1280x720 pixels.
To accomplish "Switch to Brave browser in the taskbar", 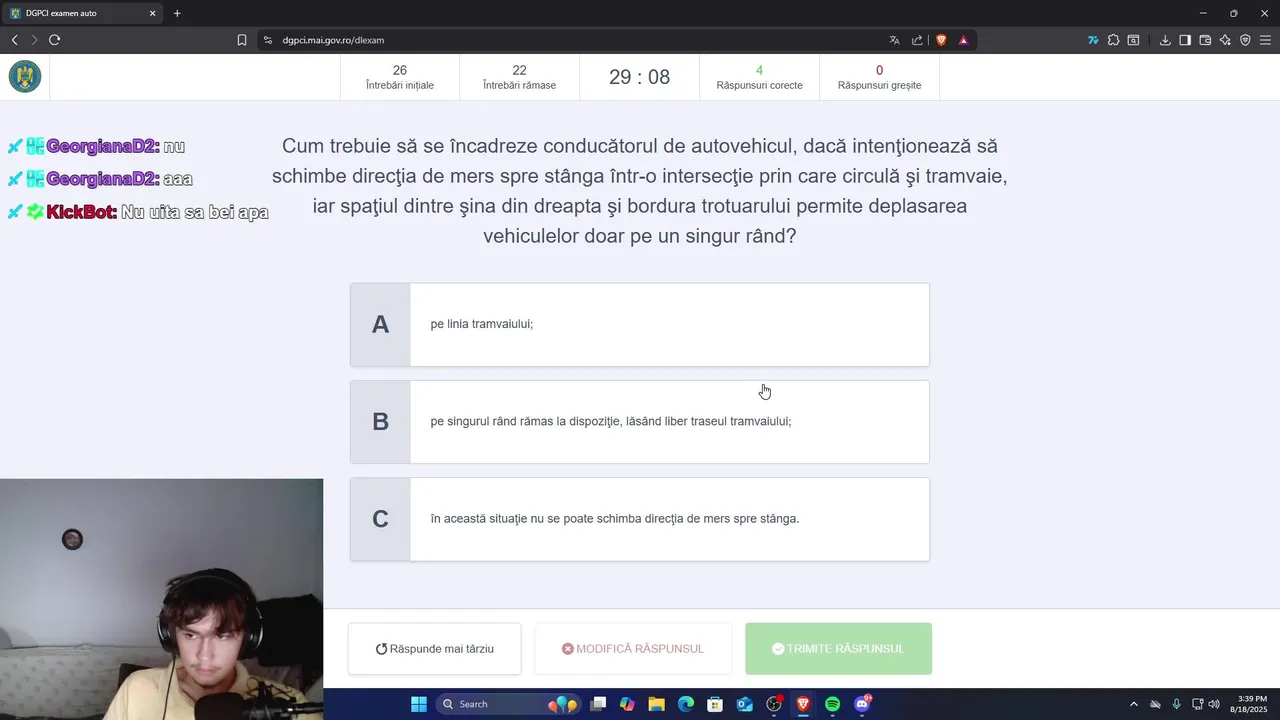I will point(803,704).
